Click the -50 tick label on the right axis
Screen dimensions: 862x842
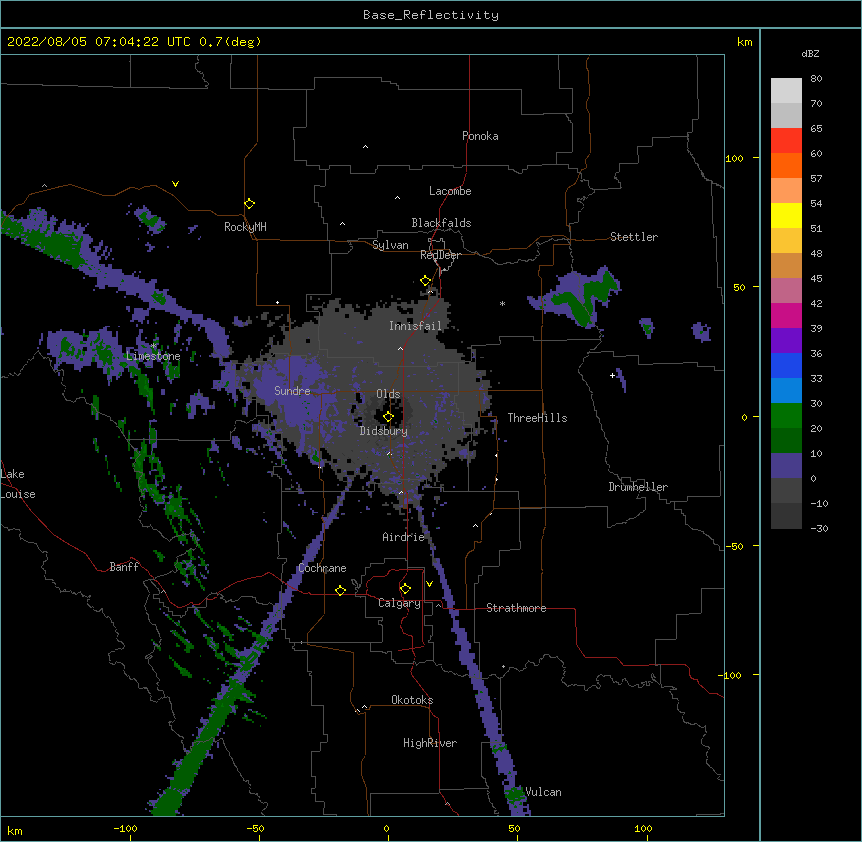[734, 546]
